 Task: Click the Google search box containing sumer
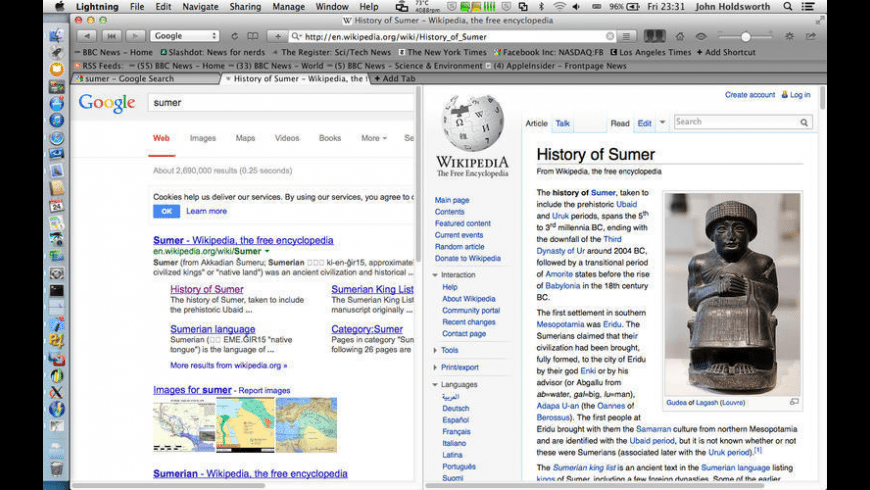[280, 103]
